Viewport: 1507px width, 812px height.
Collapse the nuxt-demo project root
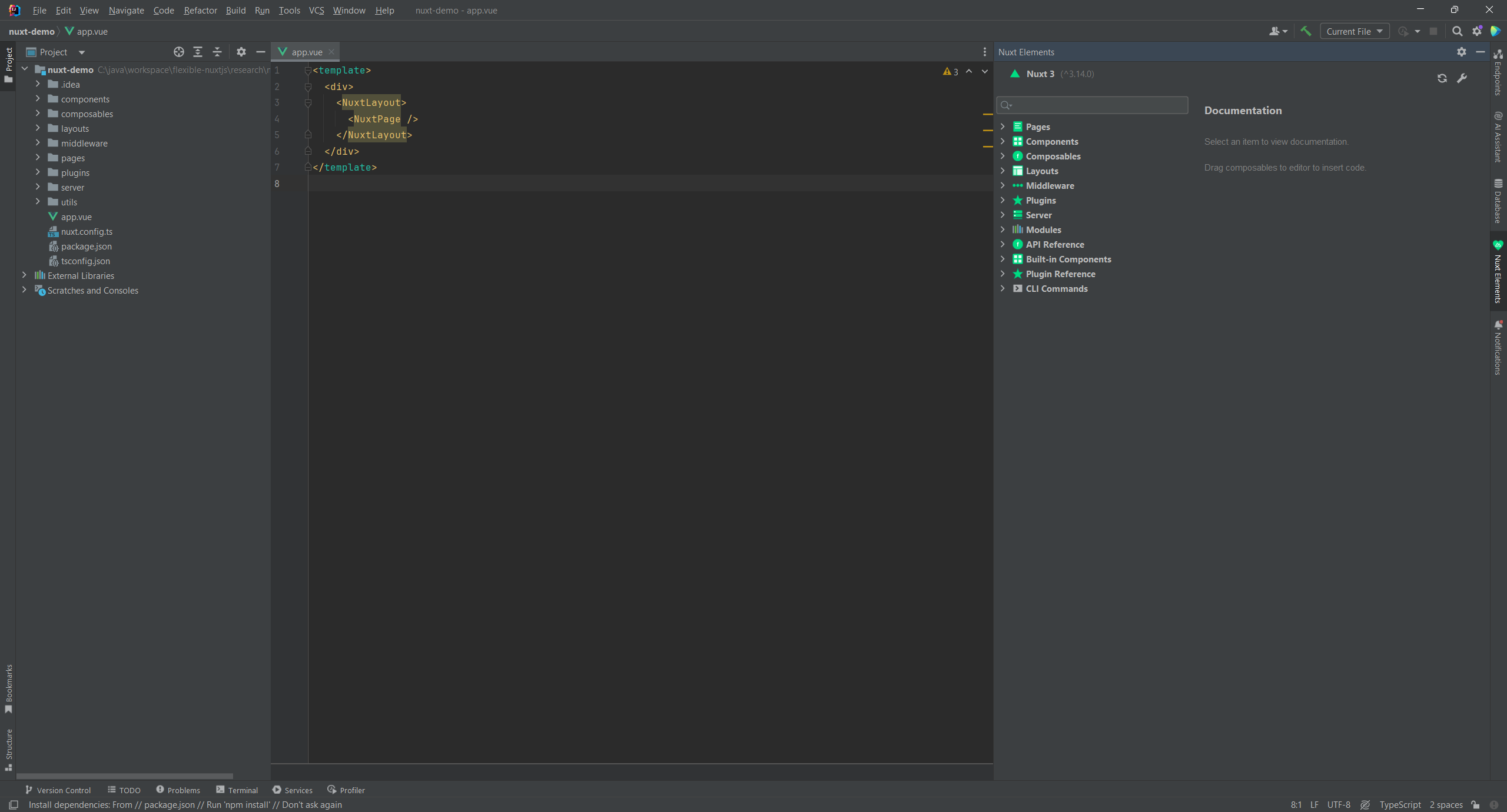click(x=25, y=69)
